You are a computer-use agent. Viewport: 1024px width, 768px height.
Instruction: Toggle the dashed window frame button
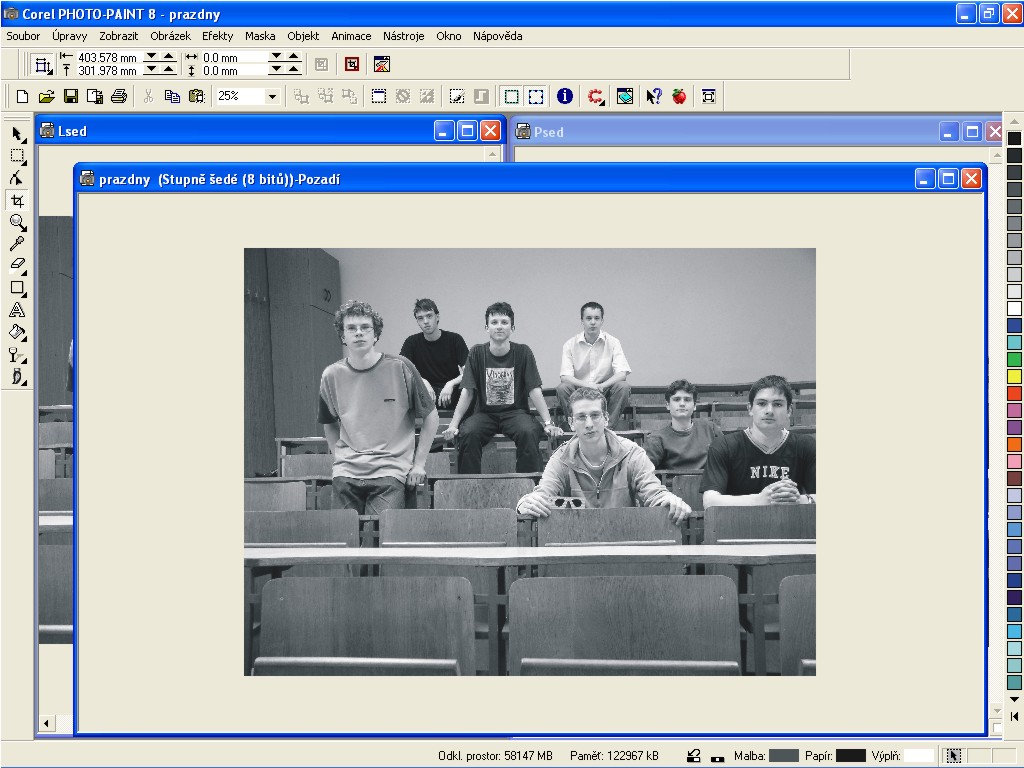click(x=379, y=97)
